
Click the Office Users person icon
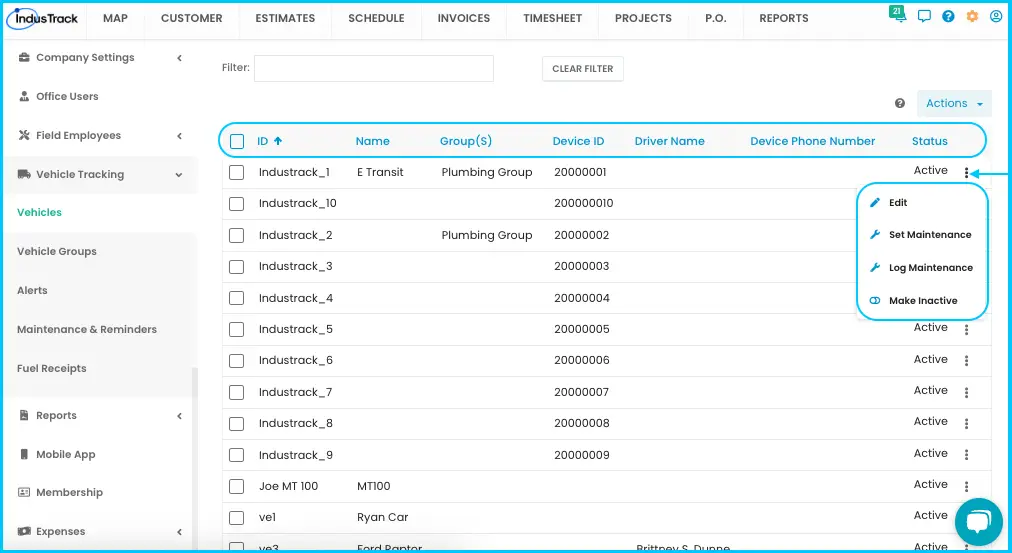coord(24,96)
